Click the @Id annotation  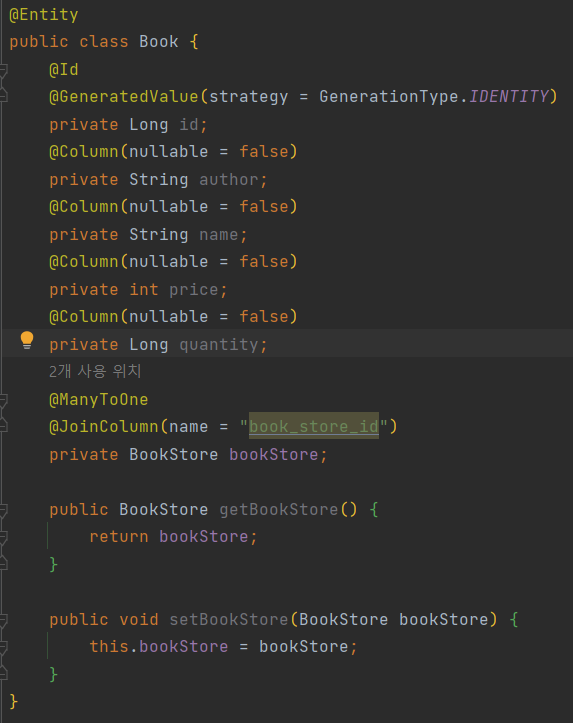point(64,70)
